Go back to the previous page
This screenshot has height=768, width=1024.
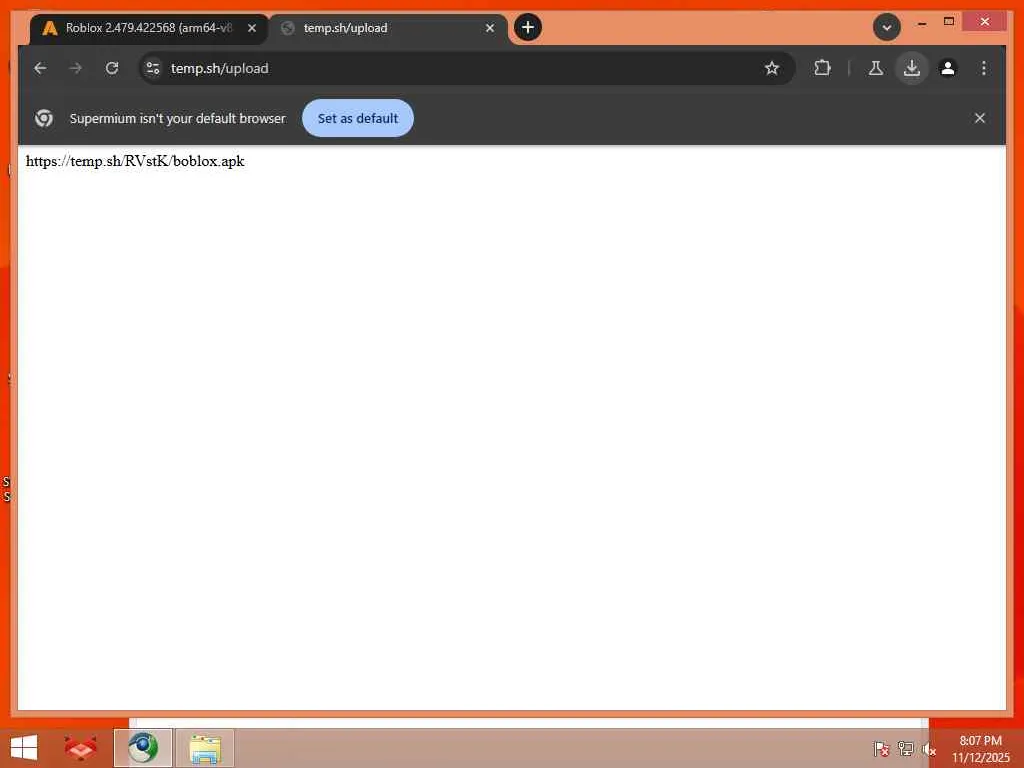pyautogui.click(x=40, y=68)
